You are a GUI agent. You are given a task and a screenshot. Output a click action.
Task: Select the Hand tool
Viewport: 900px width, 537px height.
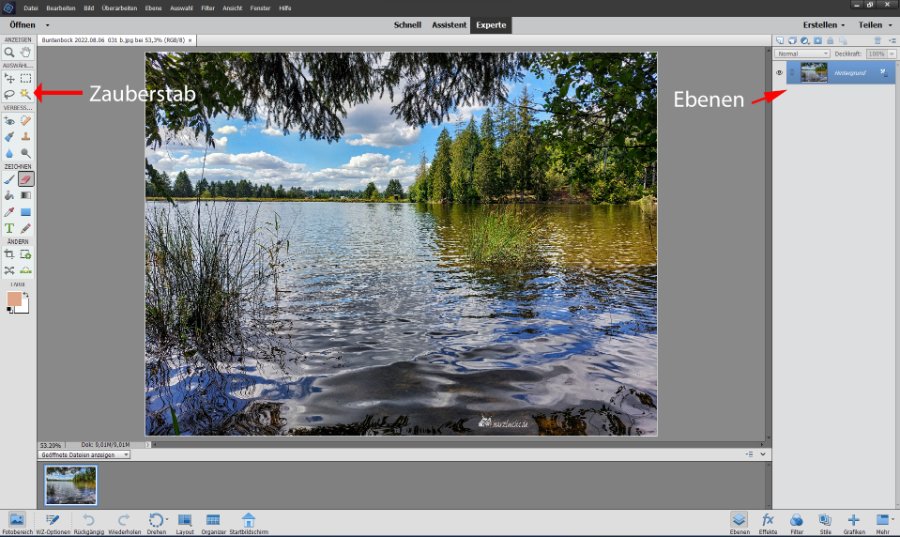(26, 52)
